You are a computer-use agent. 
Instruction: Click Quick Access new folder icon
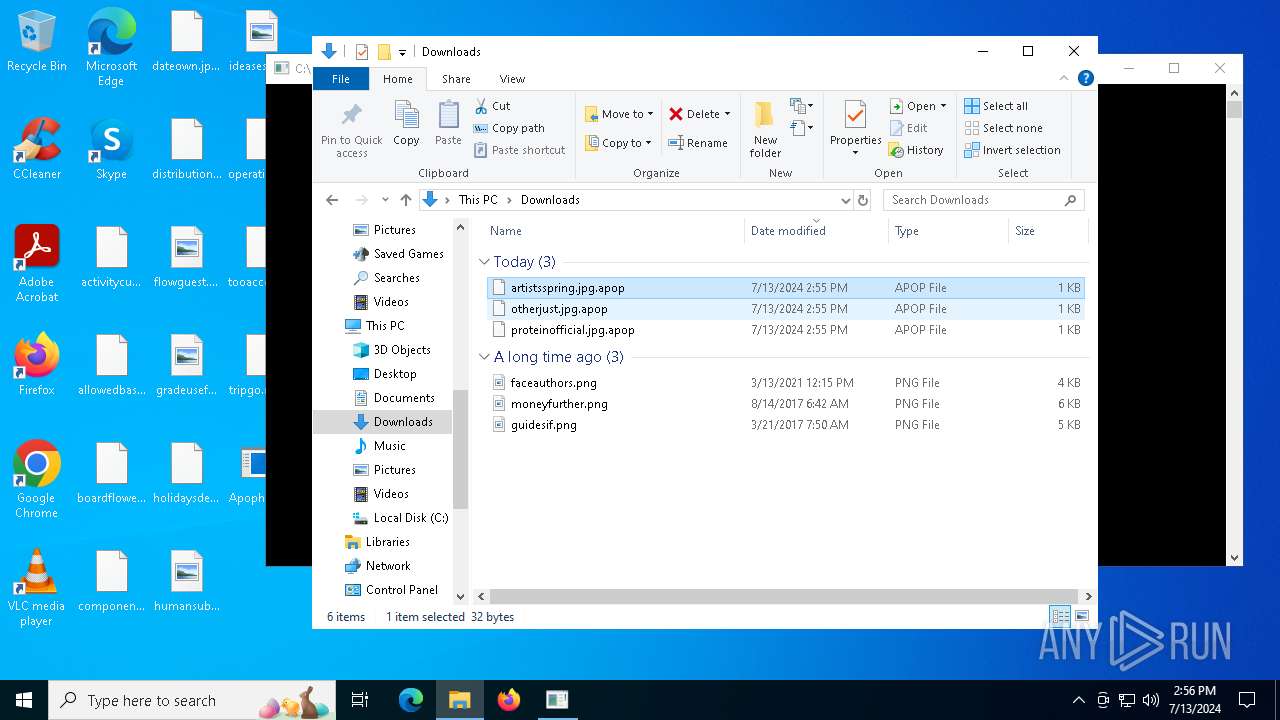[x=383, y=52]
